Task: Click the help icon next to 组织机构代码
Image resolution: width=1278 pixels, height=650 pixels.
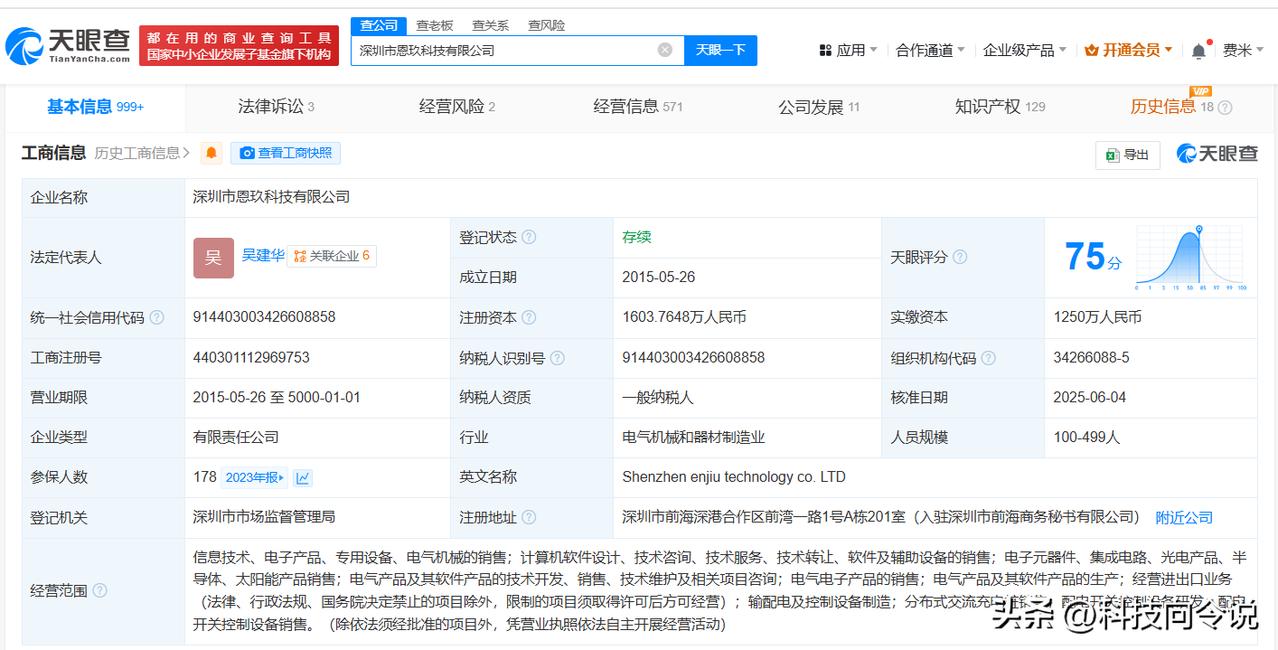Action: [988, 357]
